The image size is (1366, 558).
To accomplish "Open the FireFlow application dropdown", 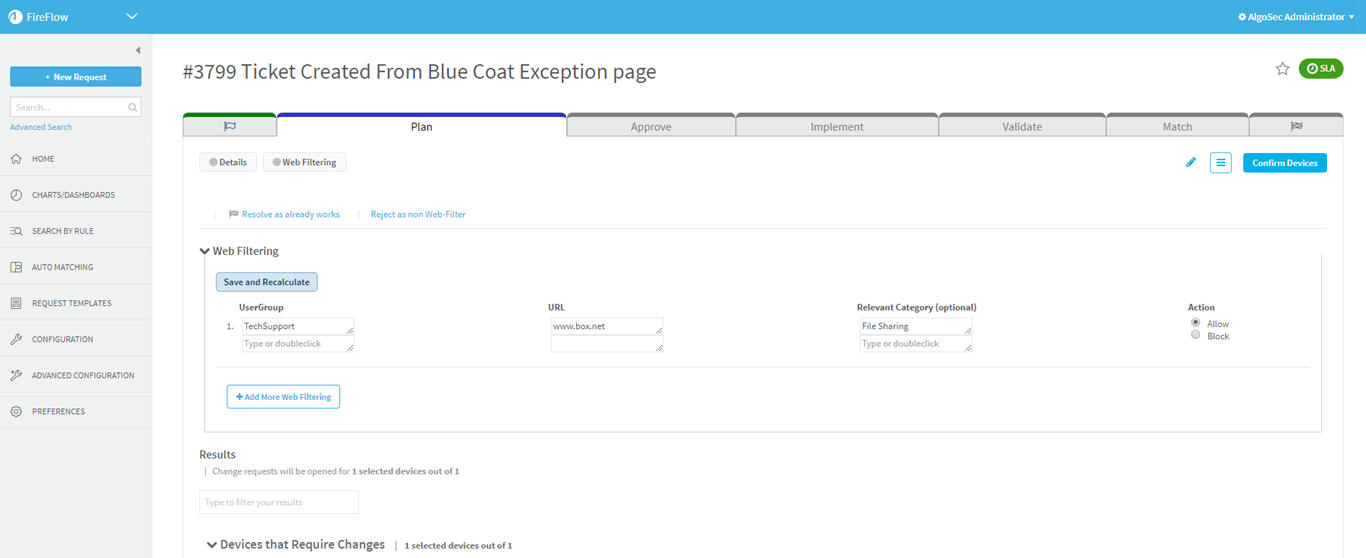I will [132, 17].
